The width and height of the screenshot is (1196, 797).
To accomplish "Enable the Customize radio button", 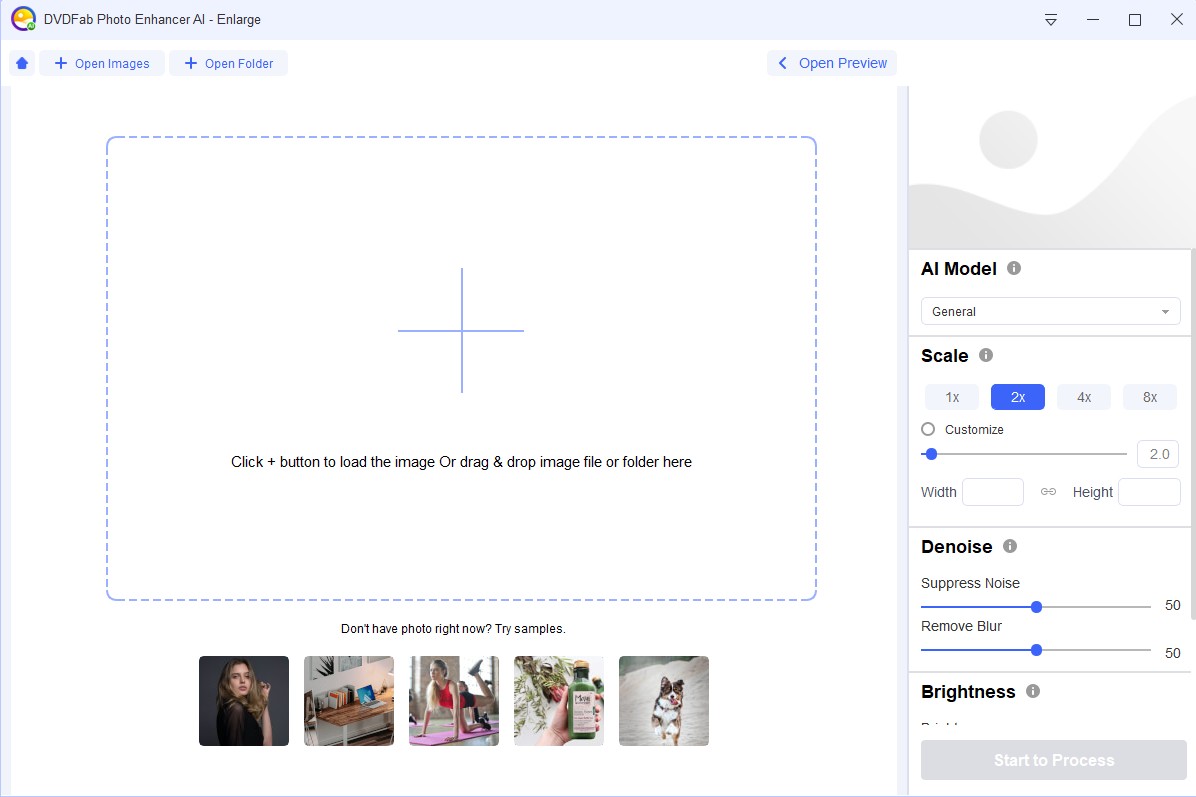I will (928, 429).
